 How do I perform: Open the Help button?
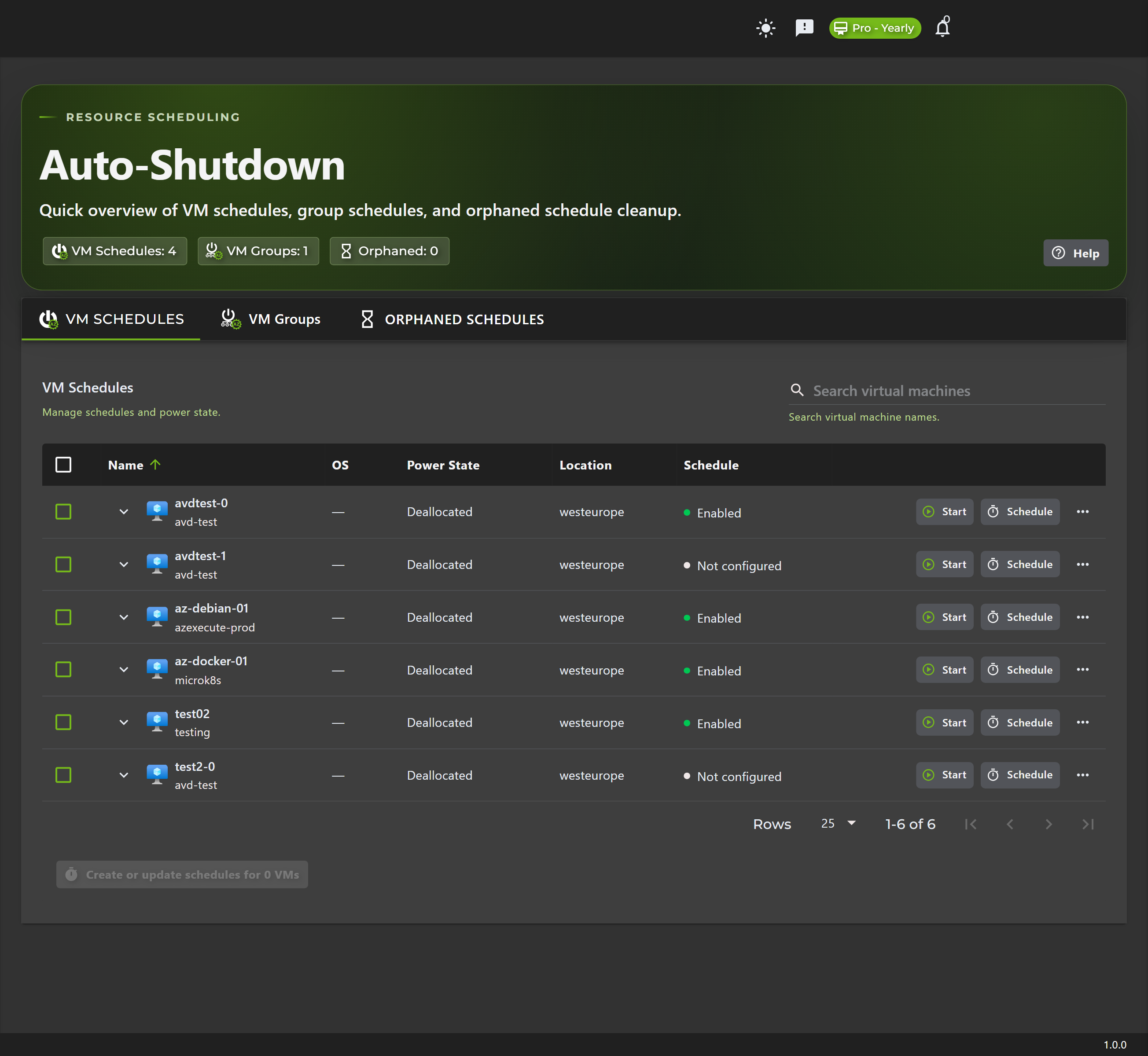coord(1075,253)
